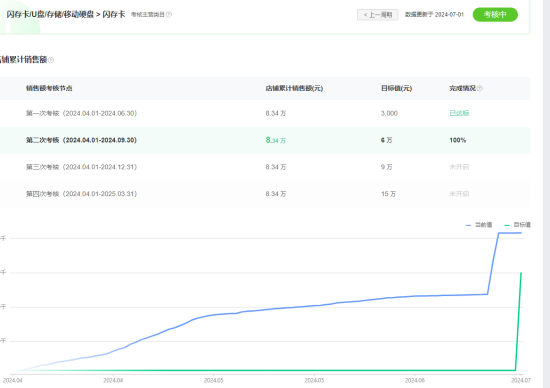550x388 pixels.
Task: Click the 15 万 target value
Action: pos(388,194)
